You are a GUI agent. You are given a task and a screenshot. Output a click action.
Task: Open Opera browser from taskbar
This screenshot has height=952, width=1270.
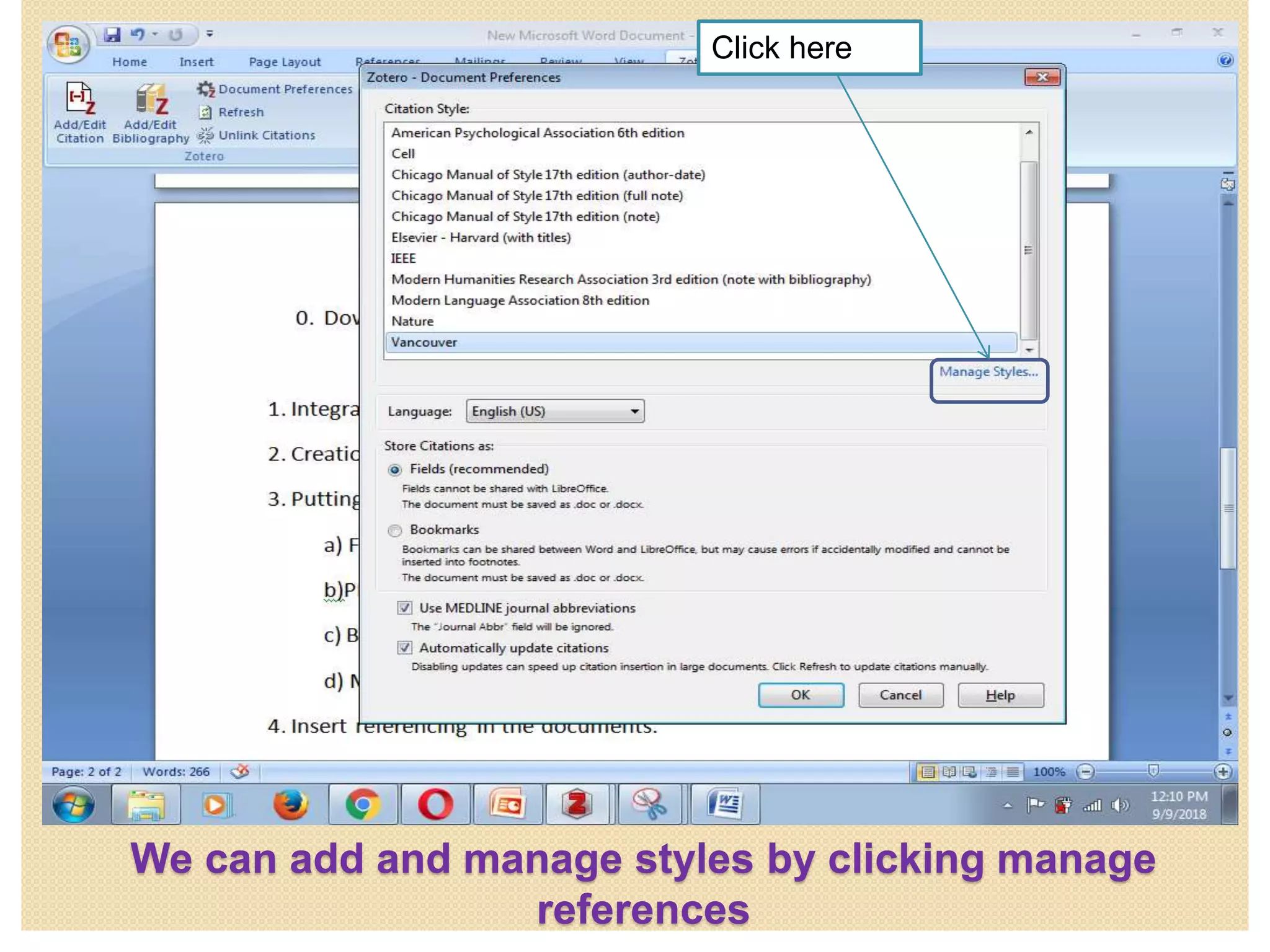(435, 804)
